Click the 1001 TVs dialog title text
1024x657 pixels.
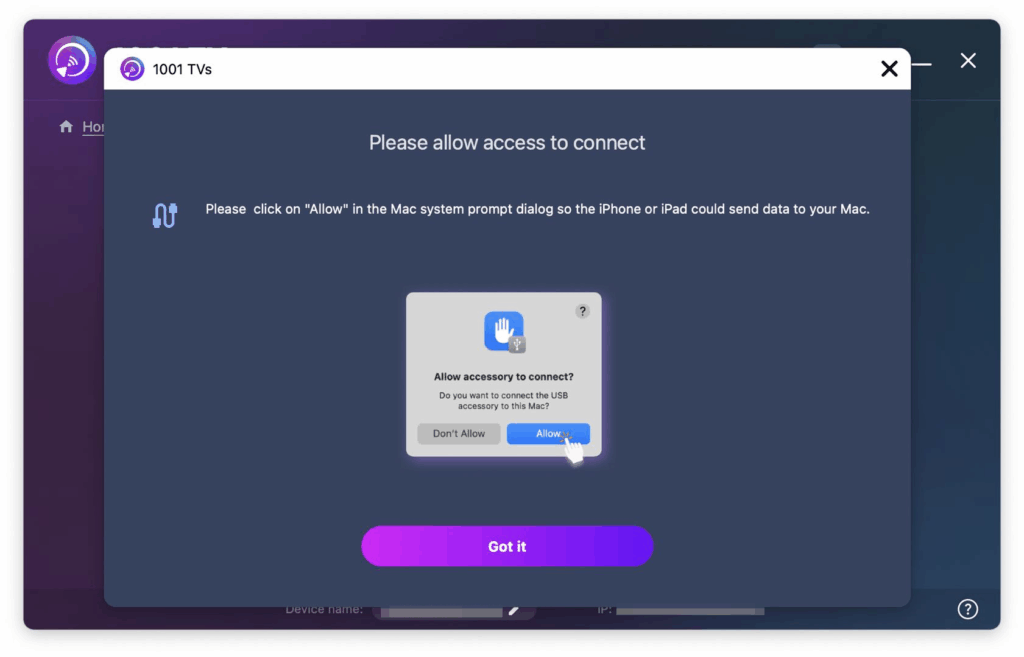pyautogui.click(x=182, y=69)
